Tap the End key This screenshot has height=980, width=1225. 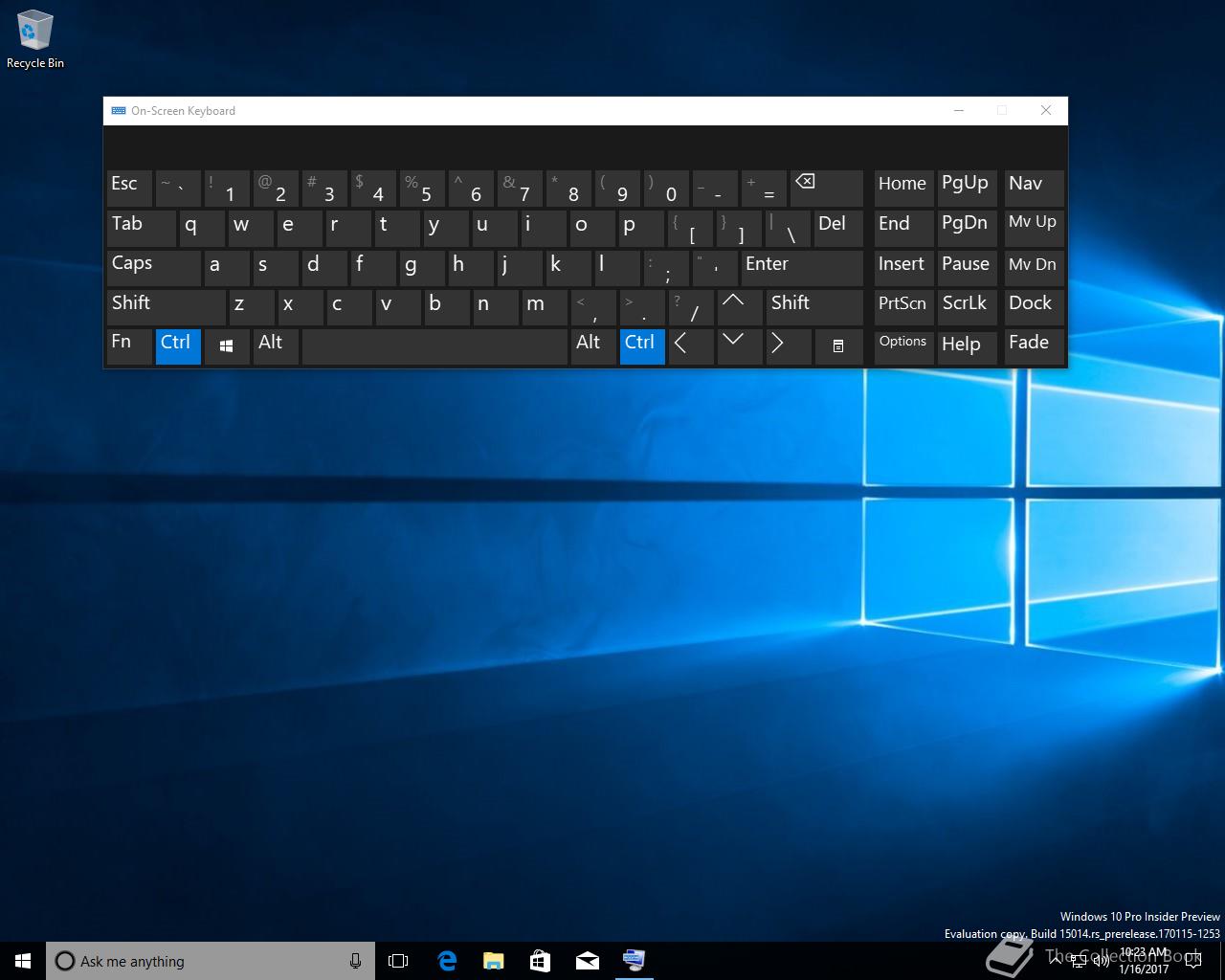tap(903, 228)
